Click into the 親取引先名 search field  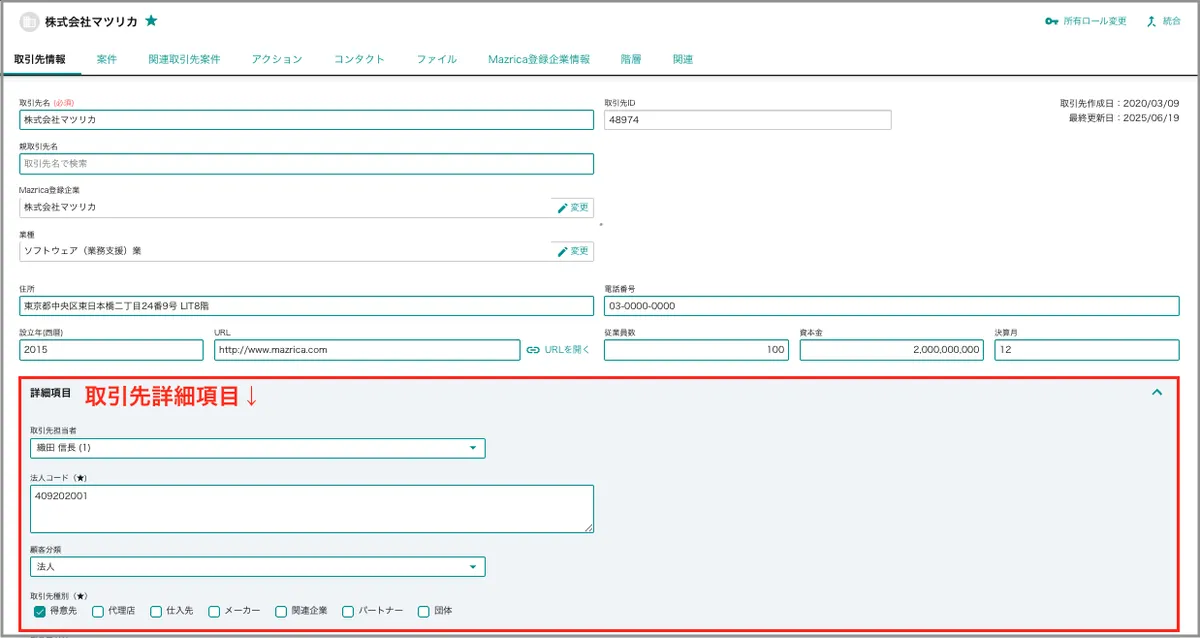tap(306, 164)
